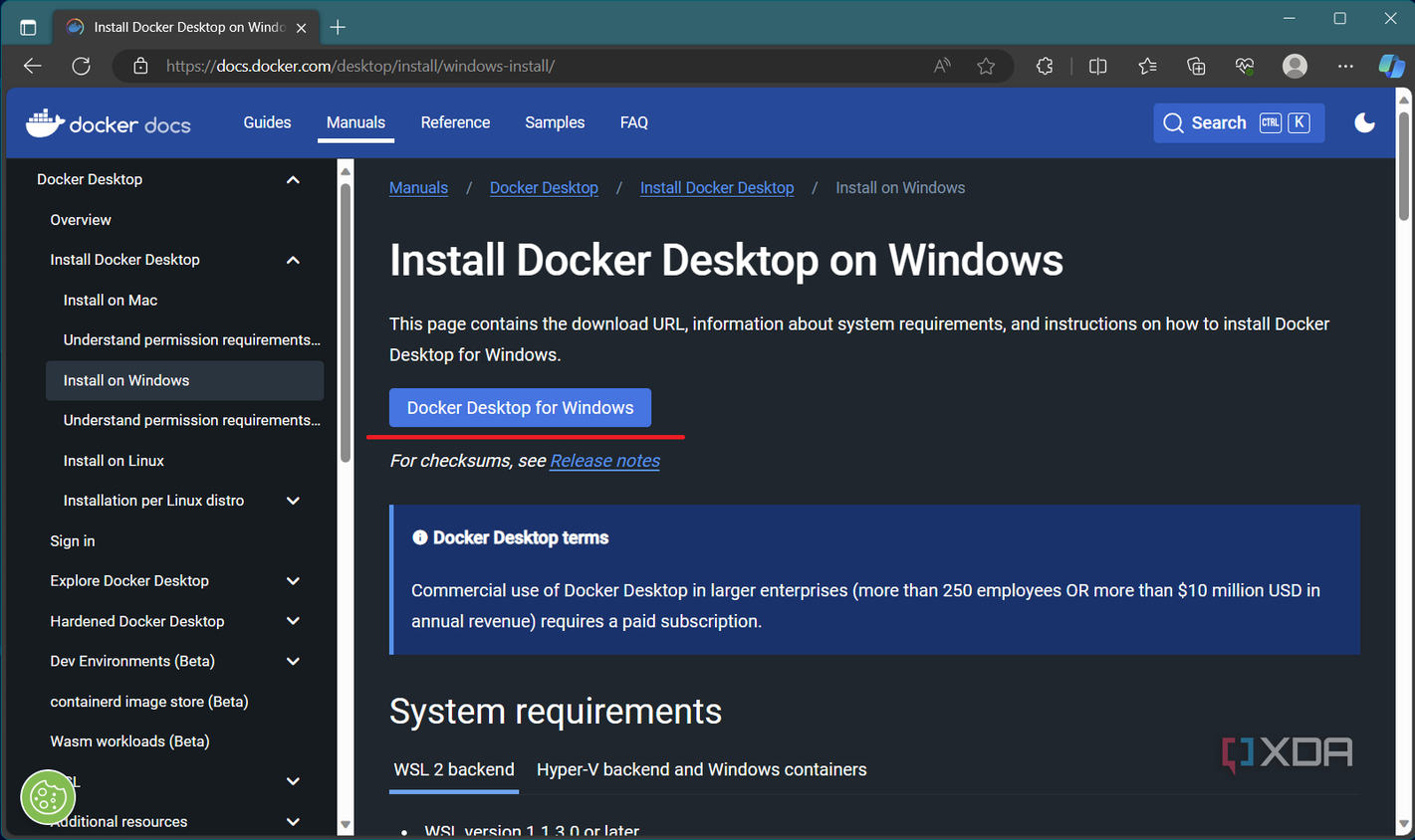Expand Hardened Docker Desktop section
The image size is (1415, 840).
pyautogui.click(x=293, y=621)
